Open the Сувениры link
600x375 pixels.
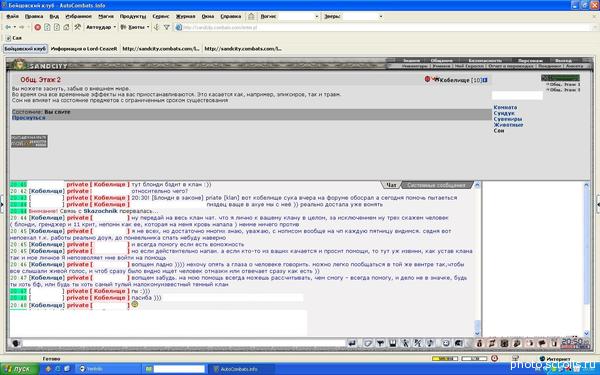(x=508, y=119)
